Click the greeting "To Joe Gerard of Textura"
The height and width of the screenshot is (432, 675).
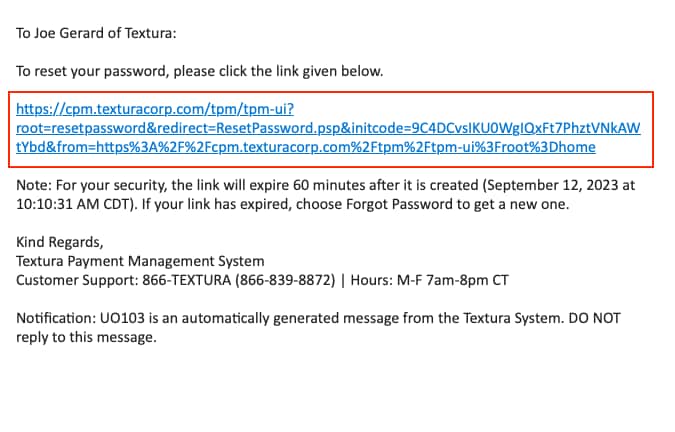(96, 34)
